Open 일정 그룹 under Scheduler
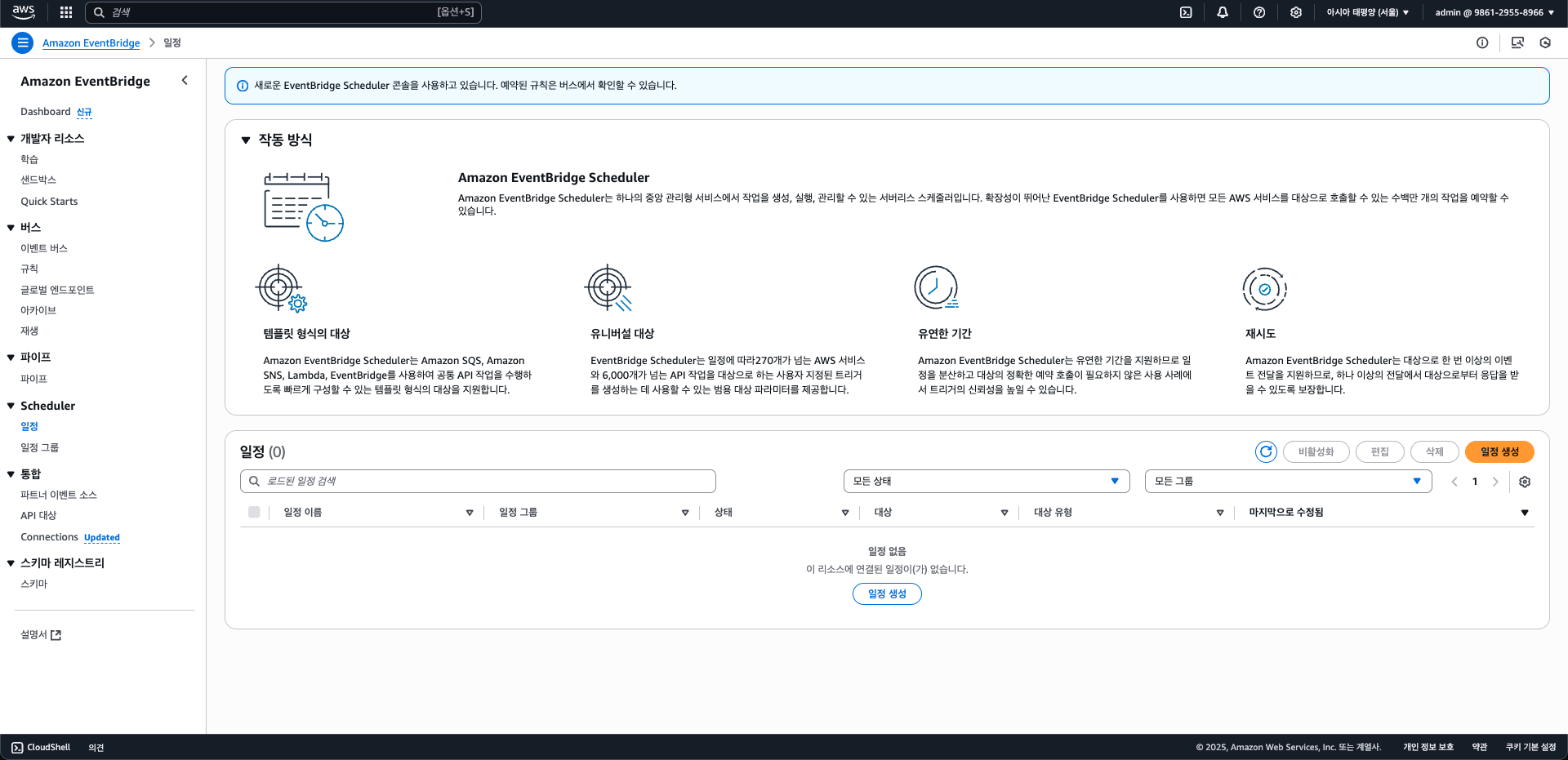This screenshot has height=760, width=1568. [x=39, y=447]
